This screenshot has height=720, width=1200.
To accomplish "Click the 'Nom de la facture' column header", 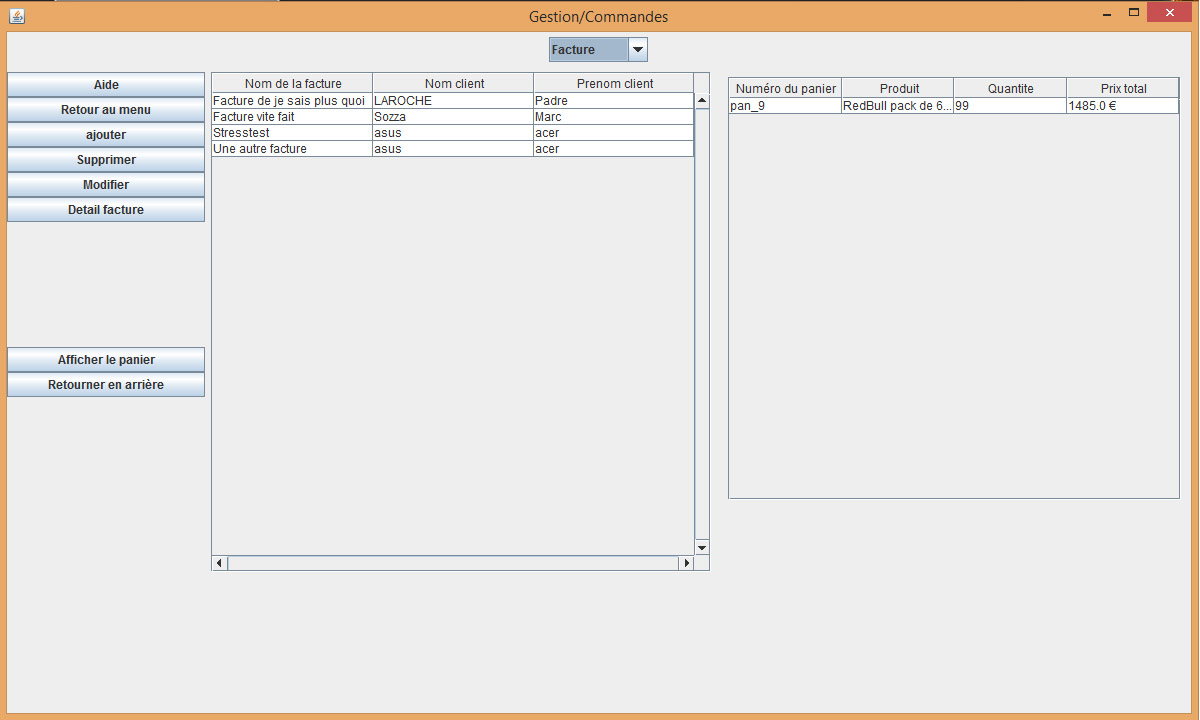I will click(292, 83).
